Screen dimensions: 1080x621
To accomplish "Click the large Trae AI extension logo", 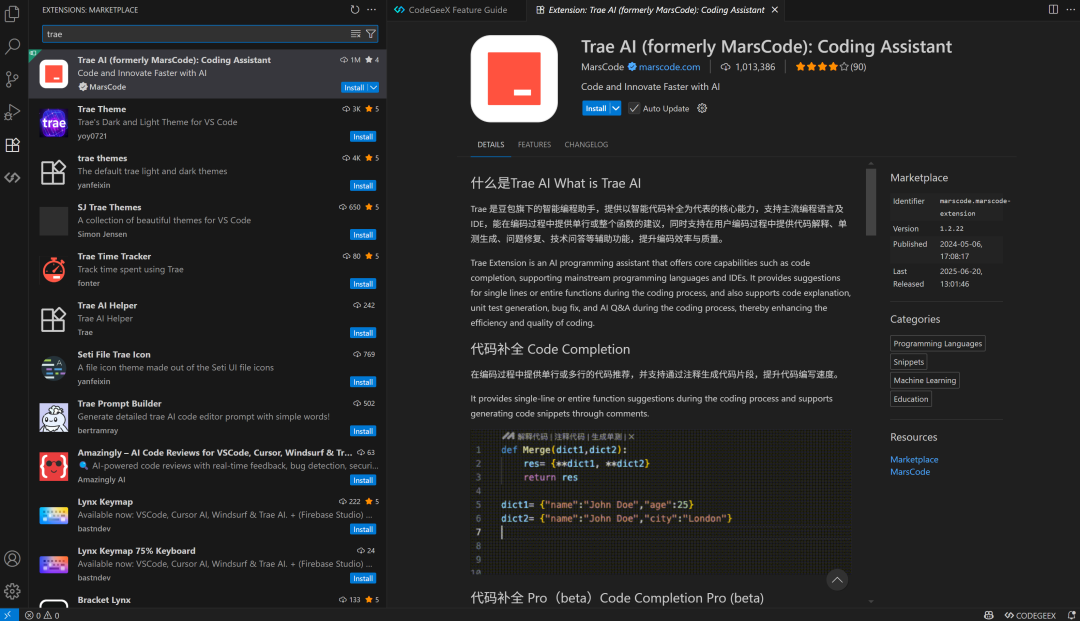I will (514, 78).
